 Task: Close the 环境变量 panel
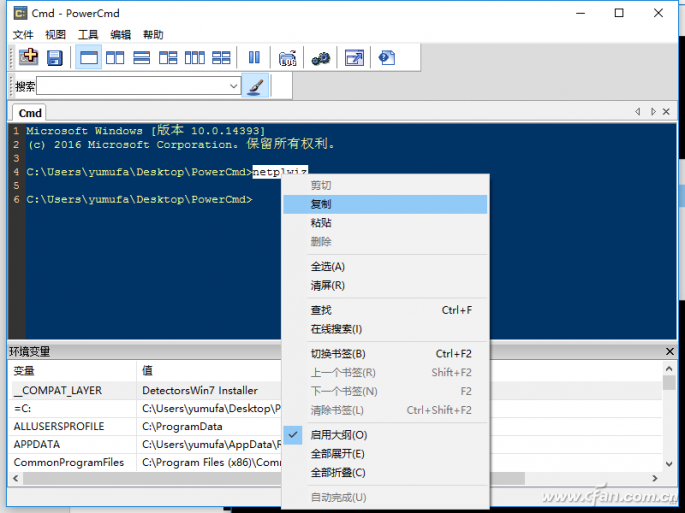[670, 351]
